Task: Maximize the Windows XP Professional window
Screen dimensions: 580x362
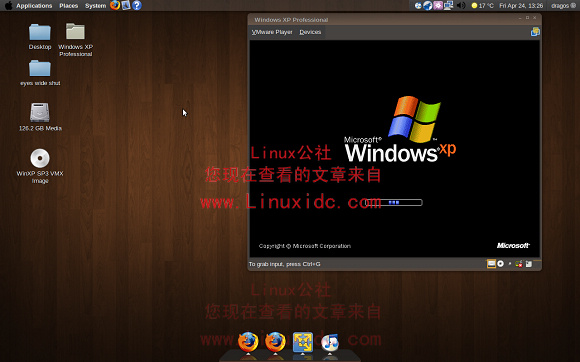Action: pyautogui.click(x=527, y=18)
